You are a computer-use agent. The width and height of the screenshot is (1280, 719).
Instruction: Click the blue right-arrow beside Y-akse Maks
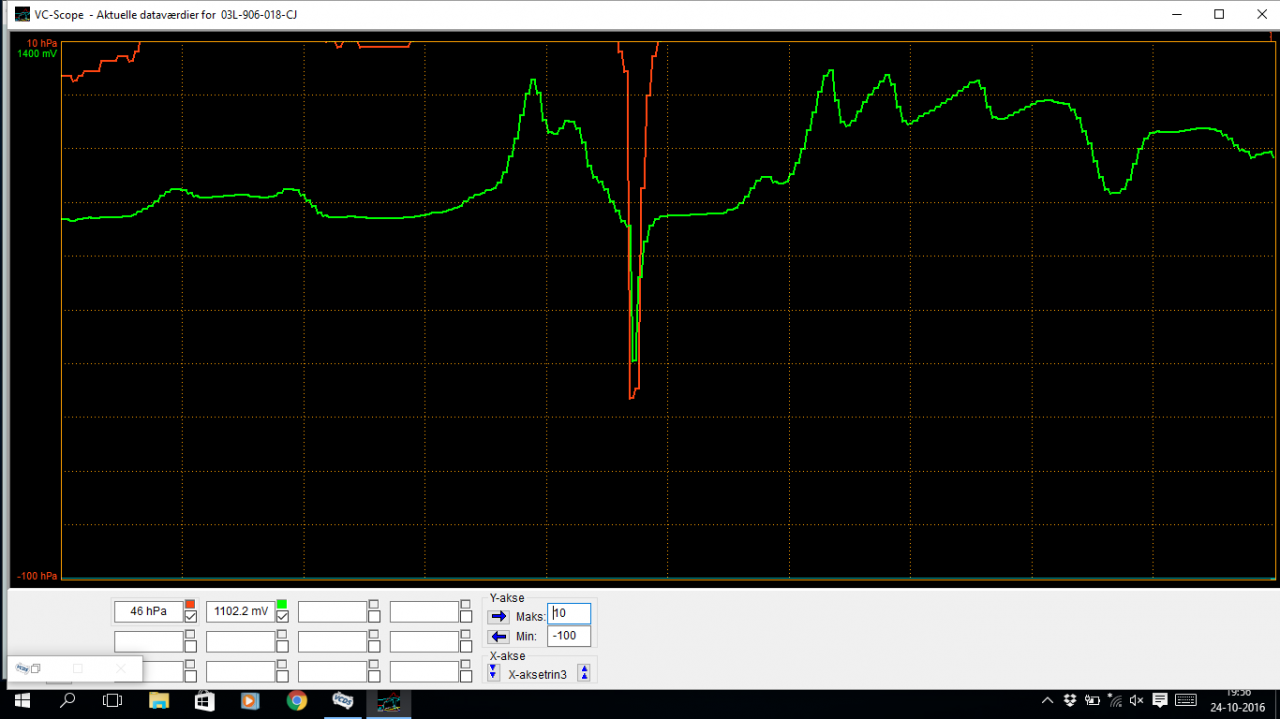(498, 616)
